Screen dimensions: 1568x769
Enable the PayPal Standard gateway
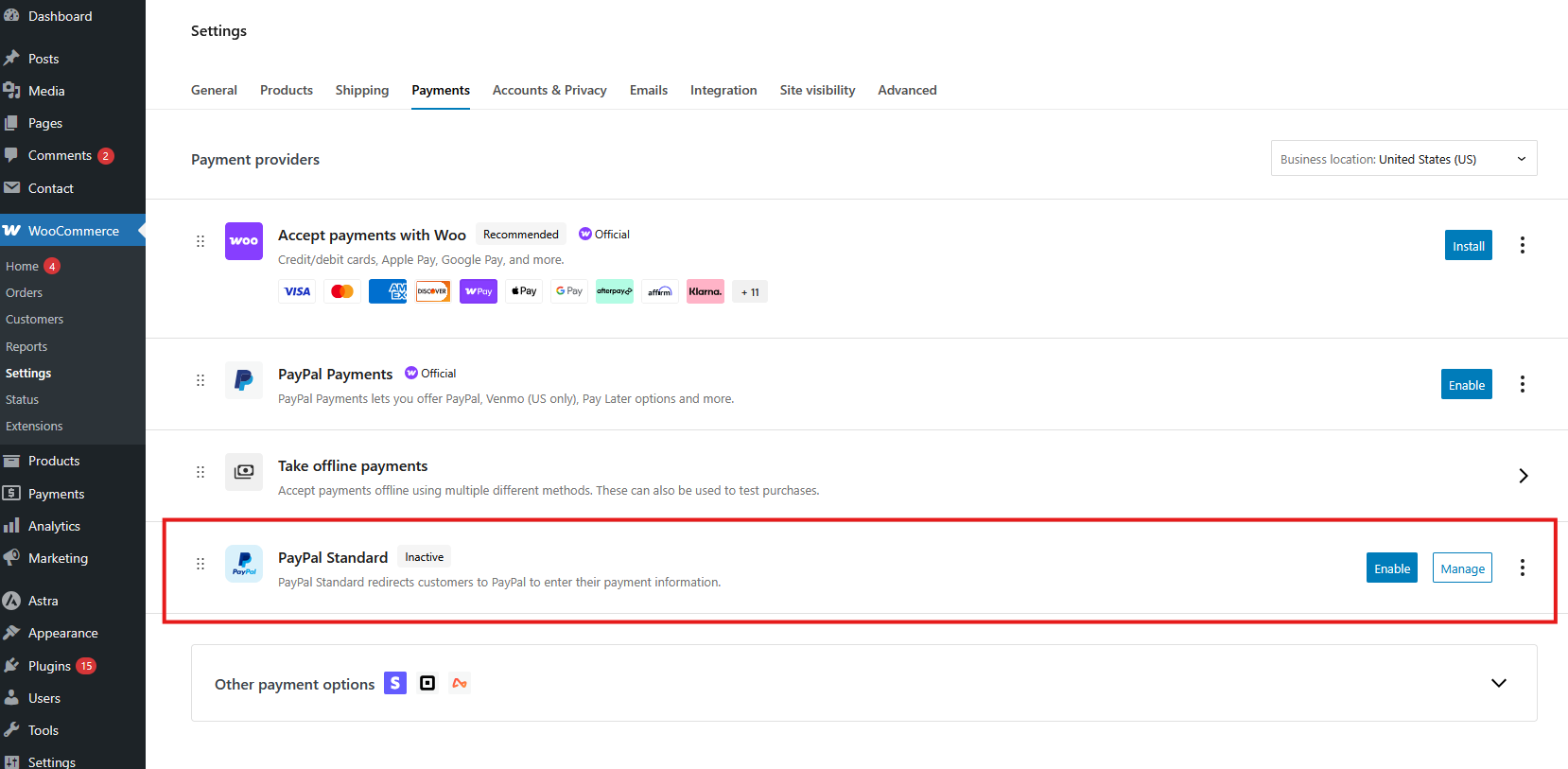[1391, 568]
